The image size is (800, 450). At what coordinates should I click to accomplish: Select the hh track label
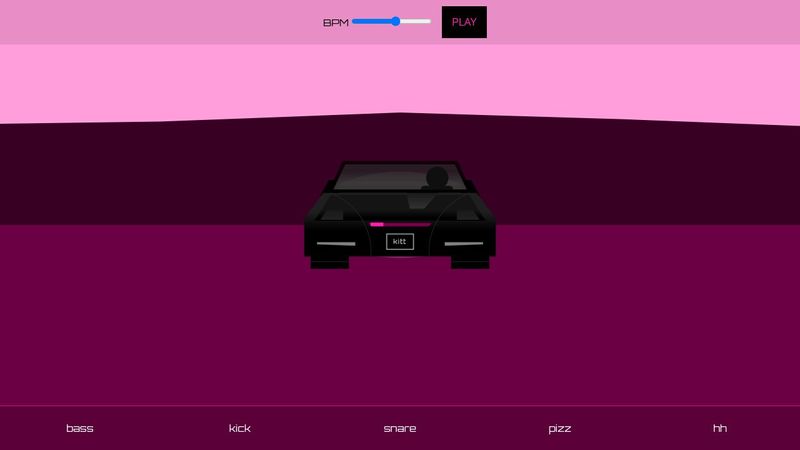(x=720, y=428)
